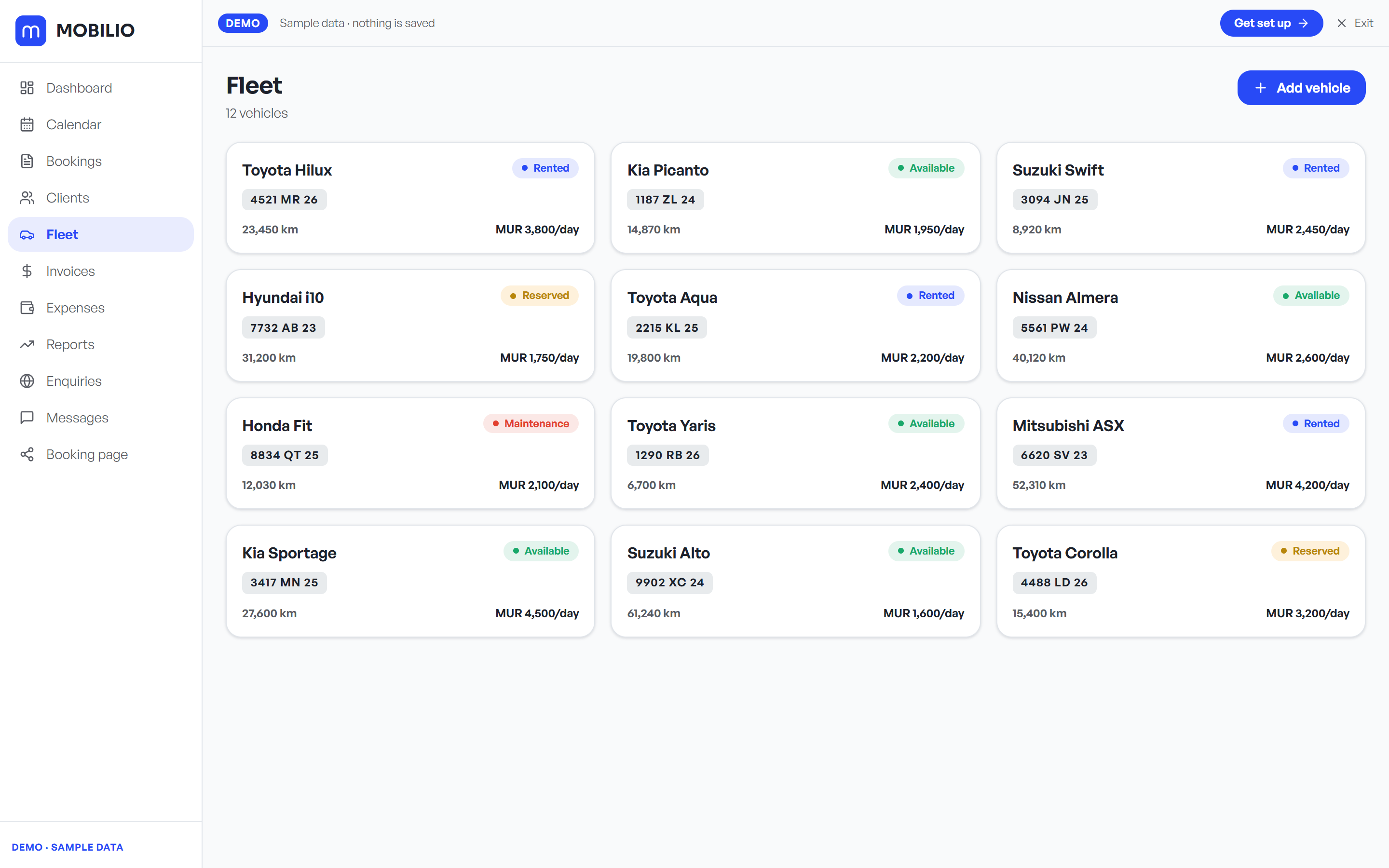The image size is (1389, 868).
Task: Click plate number 6620 SV 23
Action: click(x=1054, y=455)
